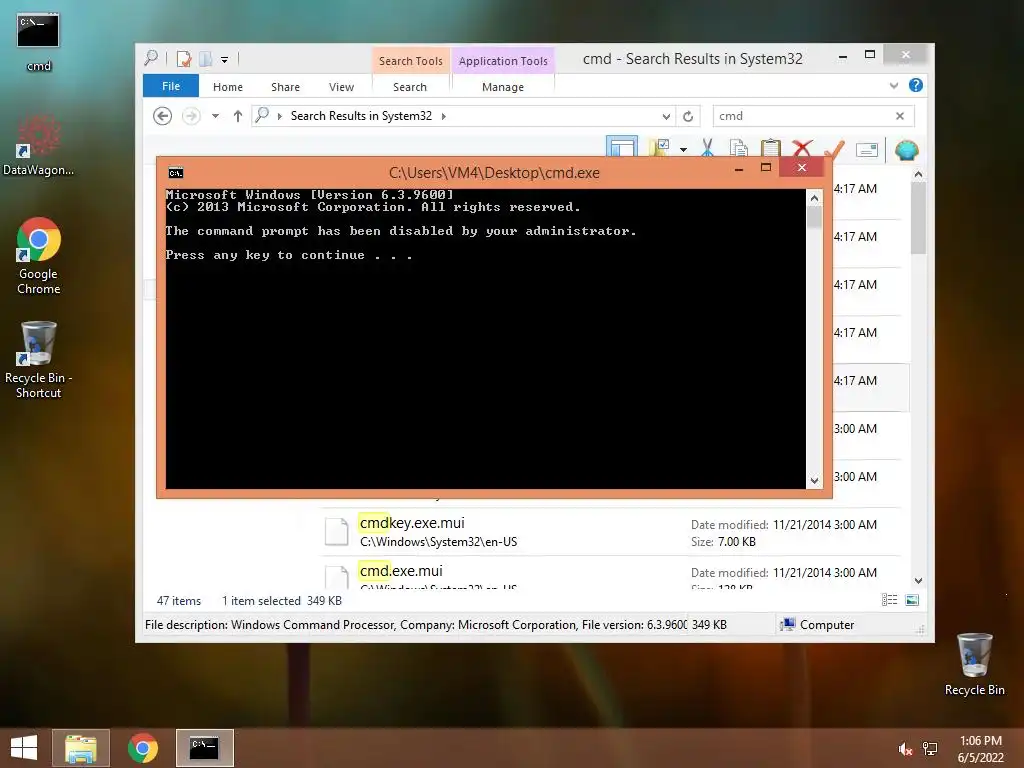Switch Explorer to large icons view
Screen dimensions: 1024x768
[912, 600]
